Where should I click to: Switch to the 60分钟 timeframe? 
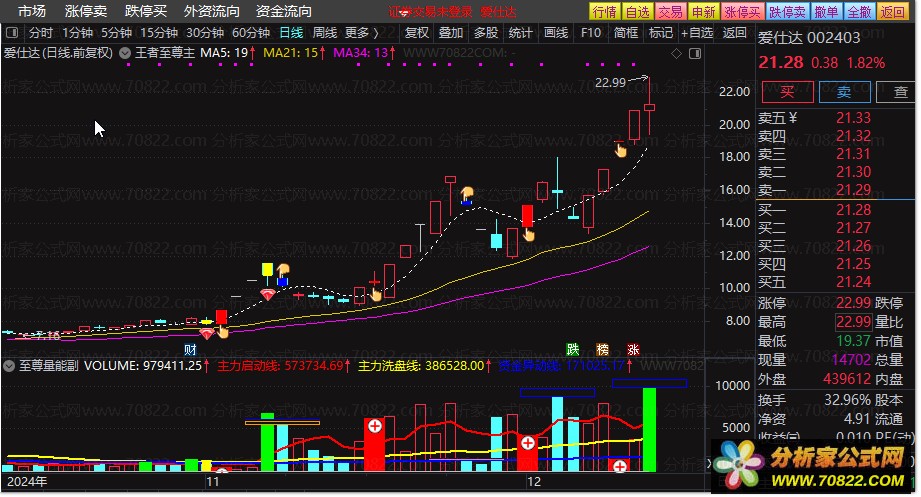tap(251, 33)
